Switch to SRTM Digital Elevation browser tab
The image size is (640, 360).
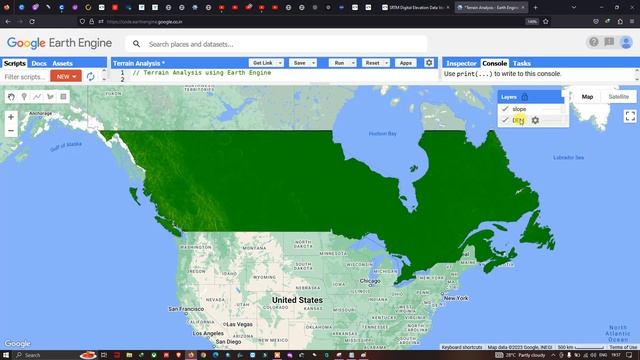click(x=416, y=7)
